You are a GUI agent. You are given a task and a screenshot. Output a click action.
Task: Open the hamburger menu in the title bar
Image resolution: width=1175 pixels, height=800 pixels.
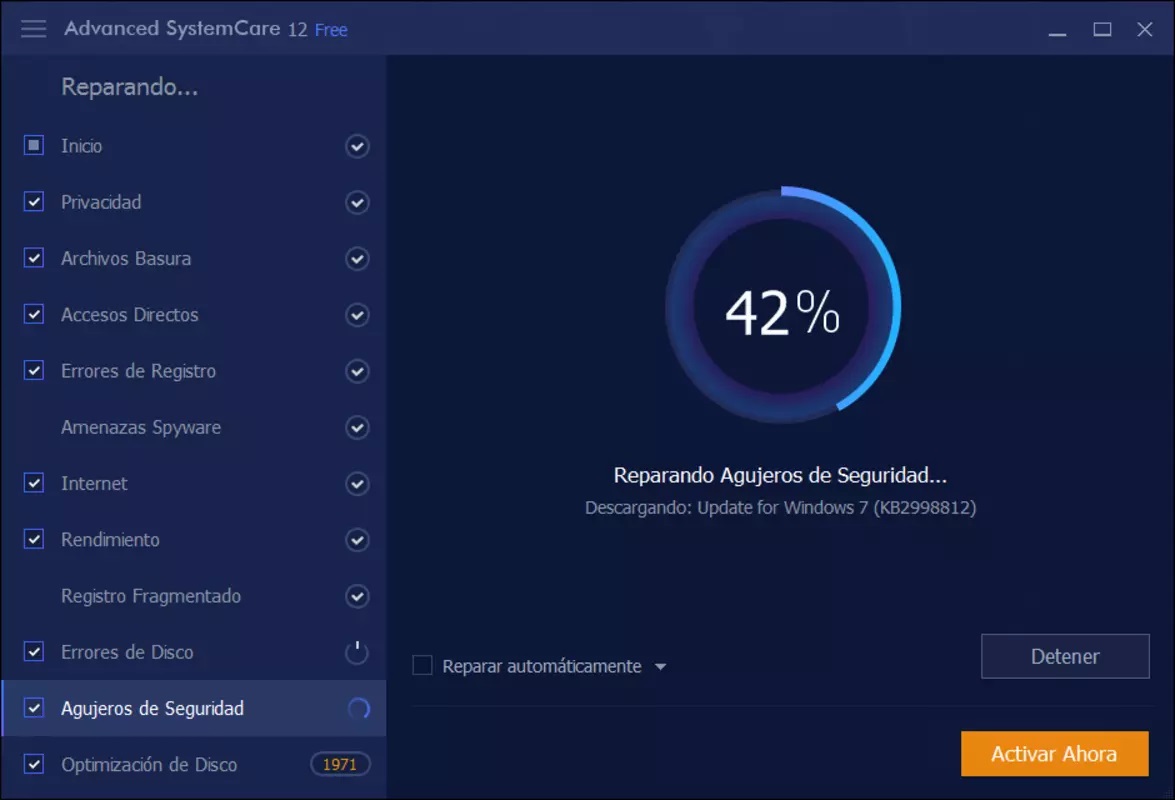(x=33, y=29)
